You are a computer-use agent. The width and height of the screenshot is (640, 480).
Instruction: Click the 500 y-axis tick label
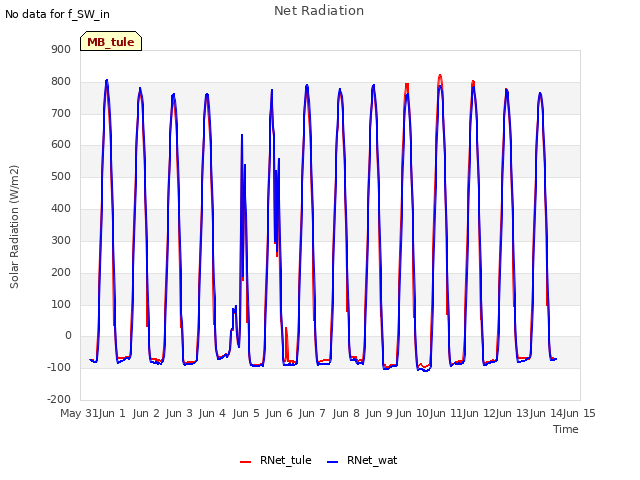click(61, 176)
